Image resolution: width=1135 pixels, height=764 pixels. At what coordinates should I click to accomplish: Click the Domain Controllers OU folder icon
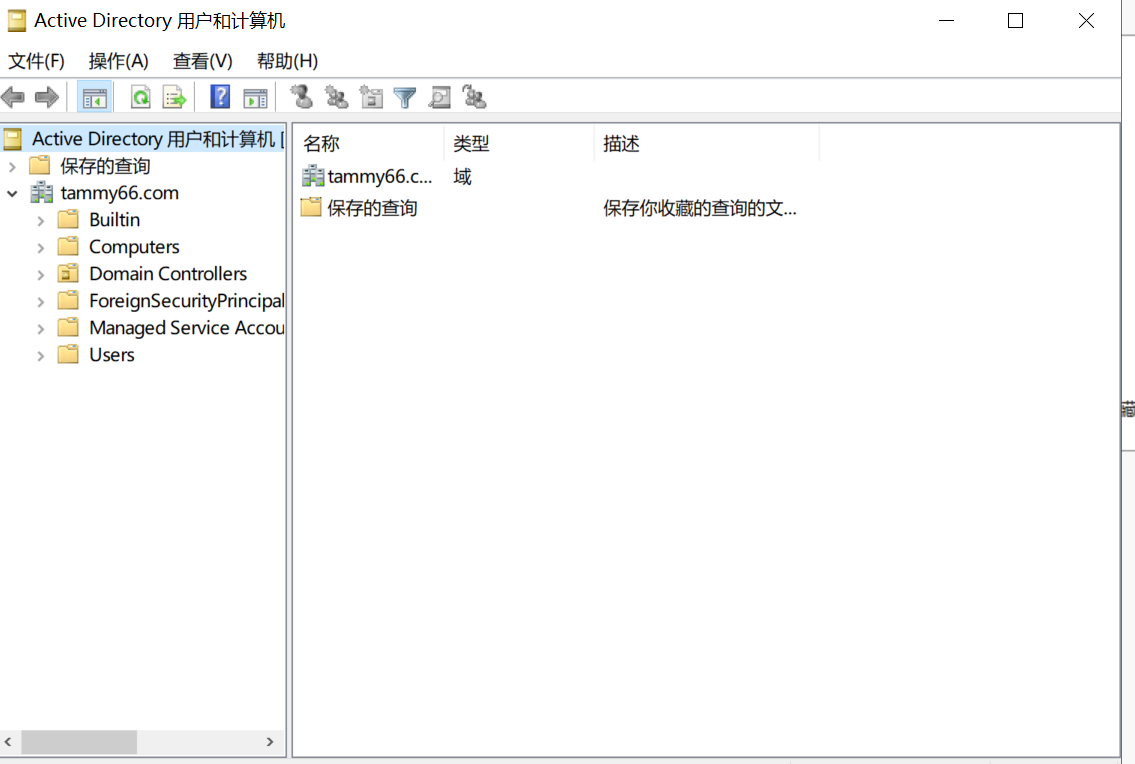click(69, 274)
